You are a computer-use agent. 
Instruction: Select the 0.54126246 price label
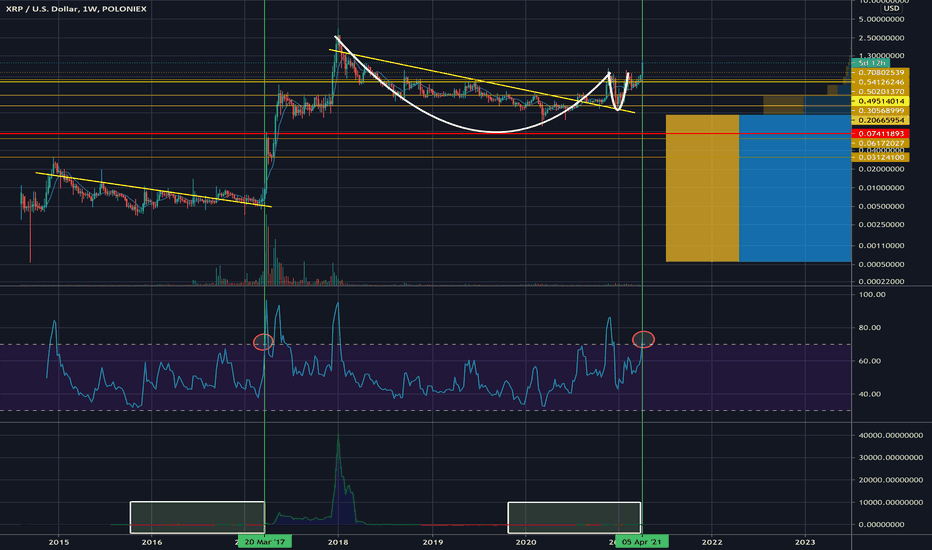(x=881, y=82)
